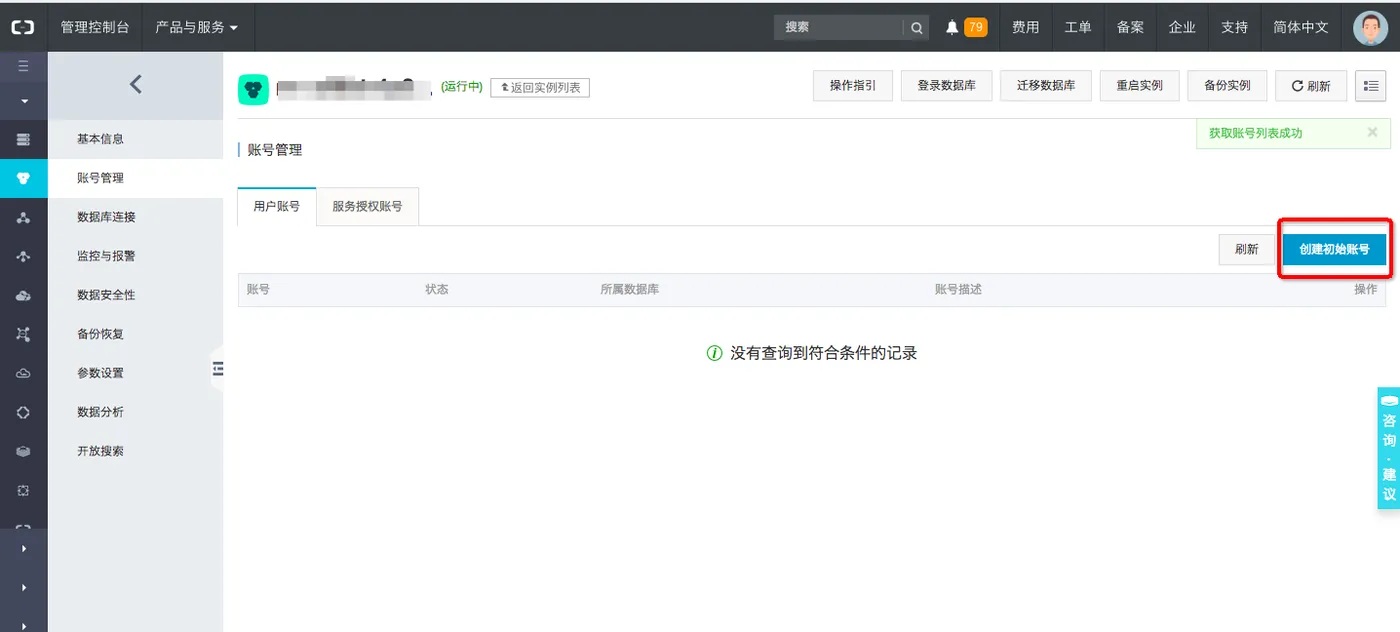Image resolution: width=1400 pixels, height=632 pixels.
Task: Open 管理控制台 in the top bar
Action: [95, 27]
